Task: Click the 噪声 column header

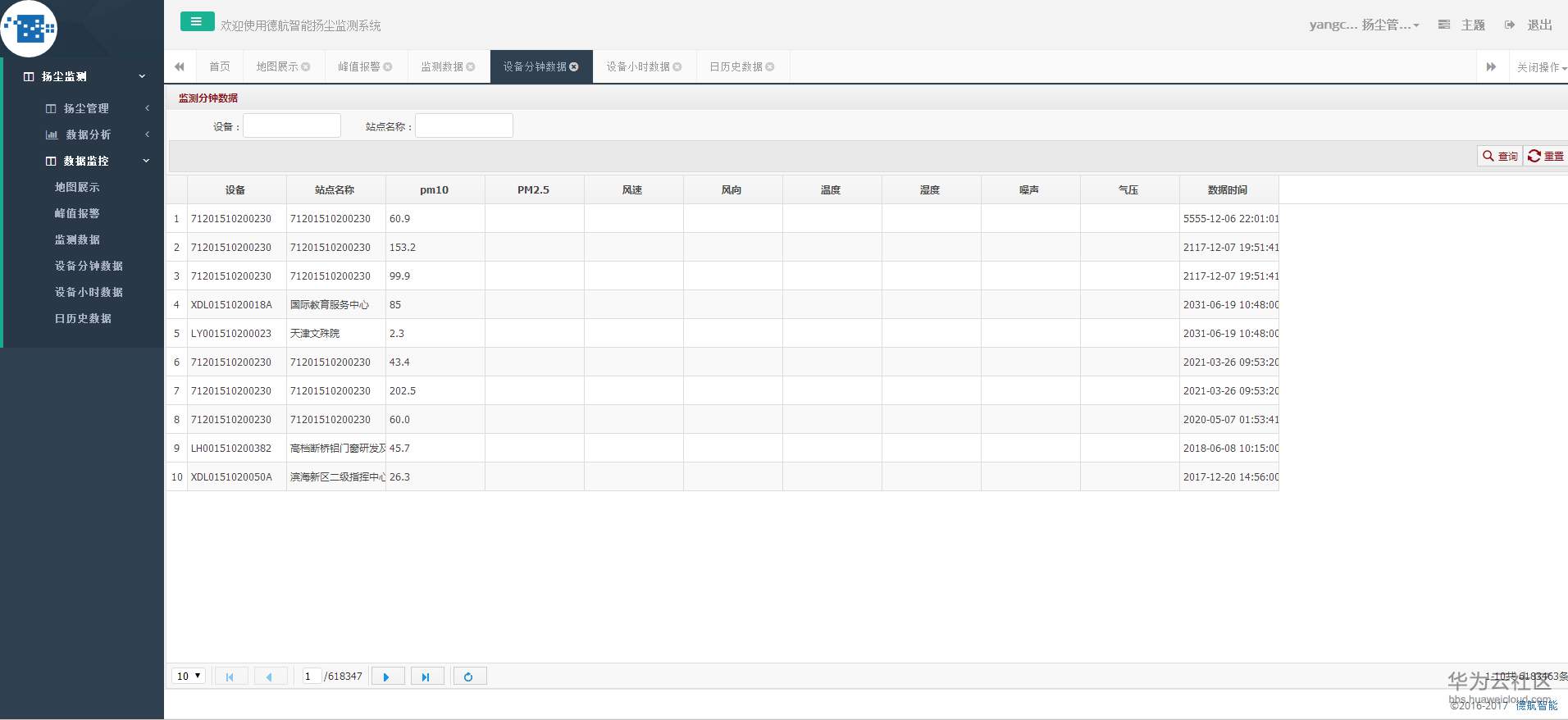Action: pos(1030,189)
